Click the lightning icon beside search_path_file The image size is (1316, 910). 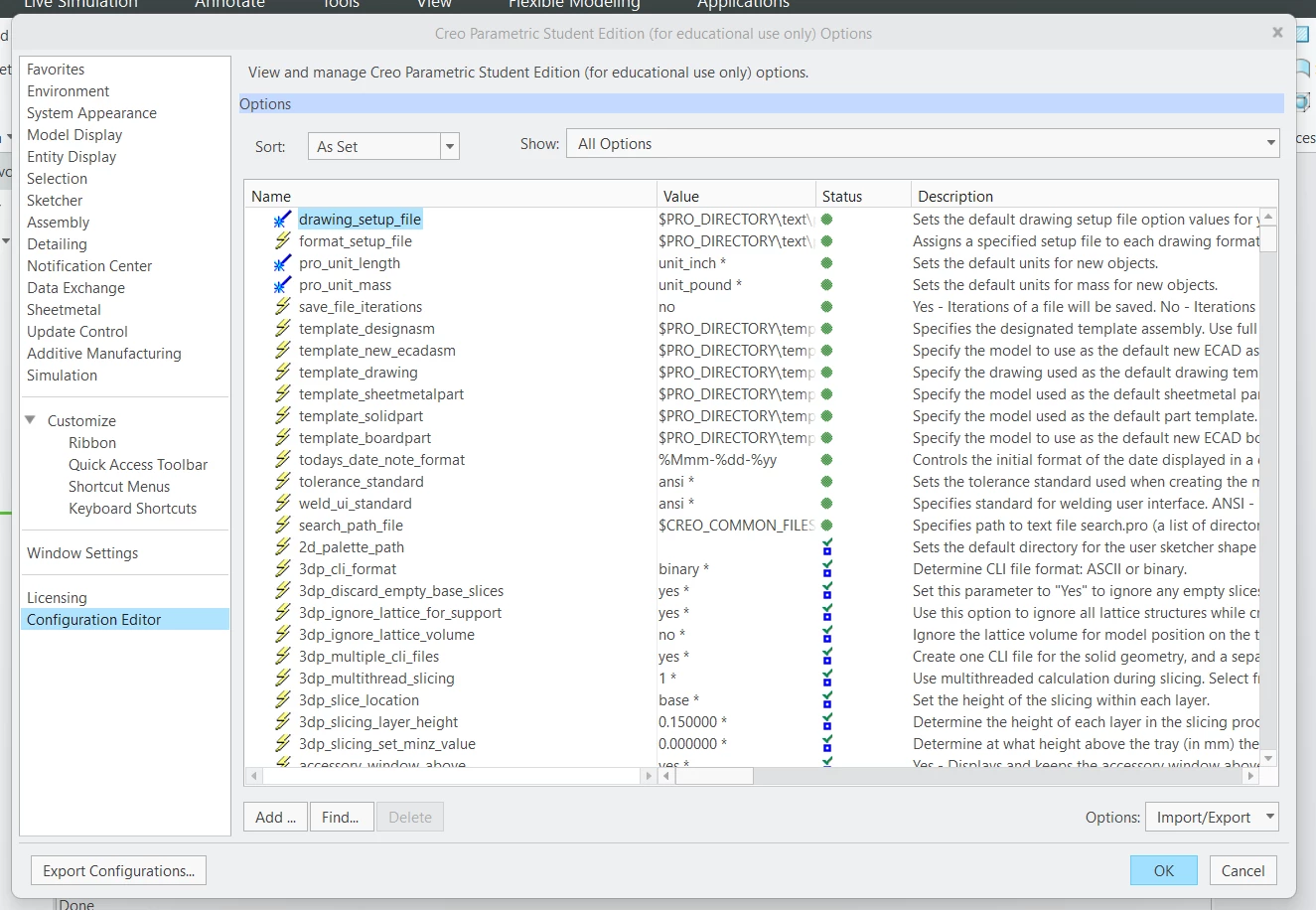(283, 526)
